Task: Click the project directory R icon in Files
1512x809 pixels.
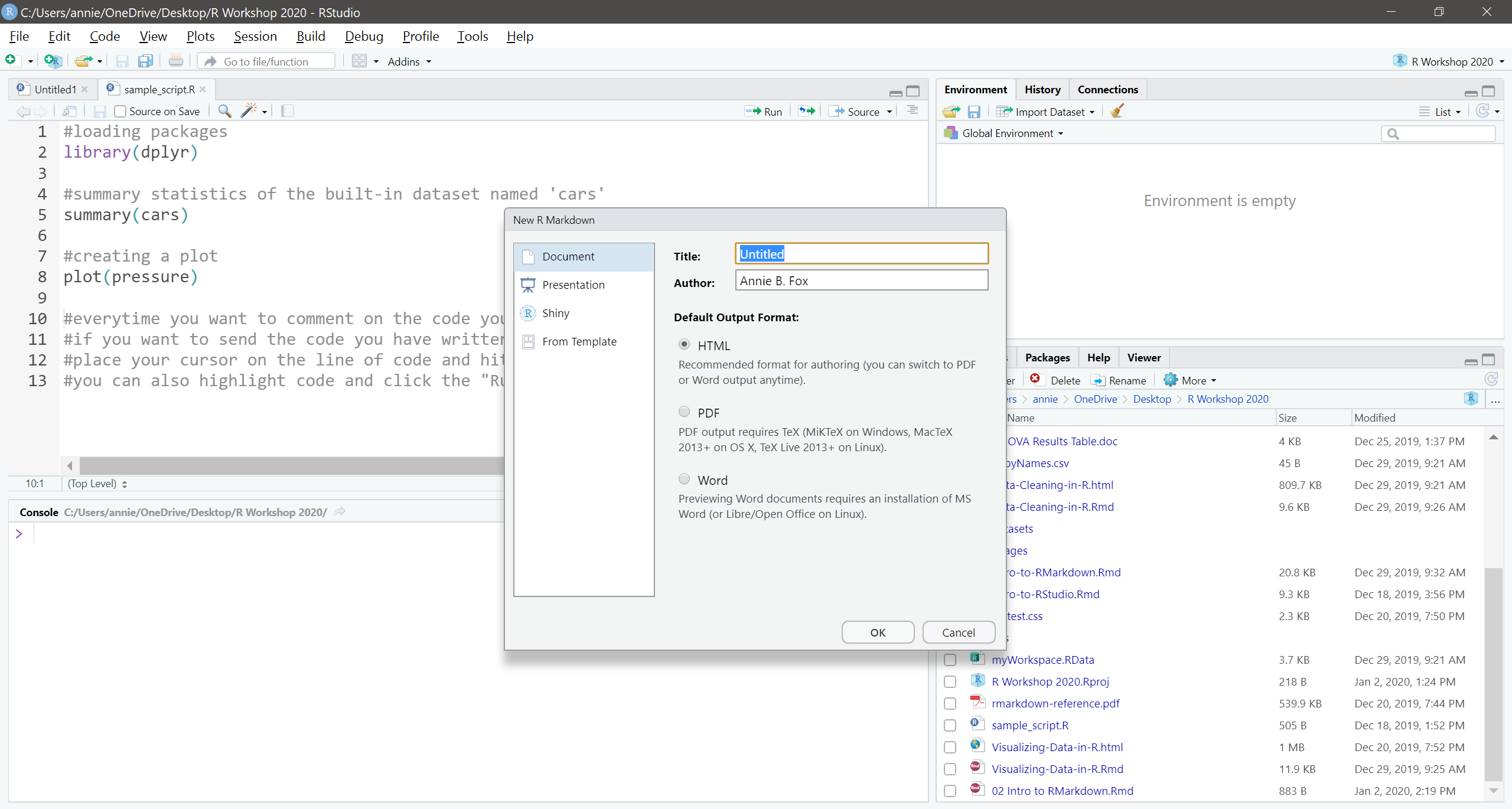Action: [1471, 399]
